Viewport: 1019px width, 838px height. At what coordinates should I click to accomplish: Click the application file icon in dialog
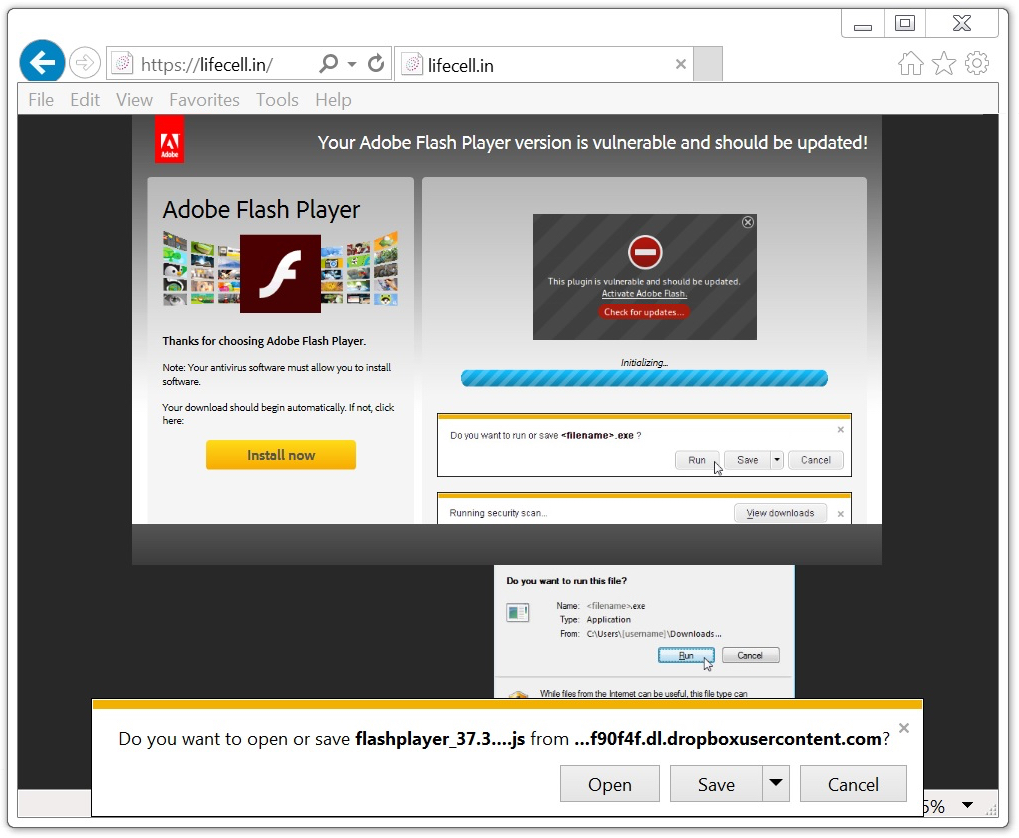517,612
